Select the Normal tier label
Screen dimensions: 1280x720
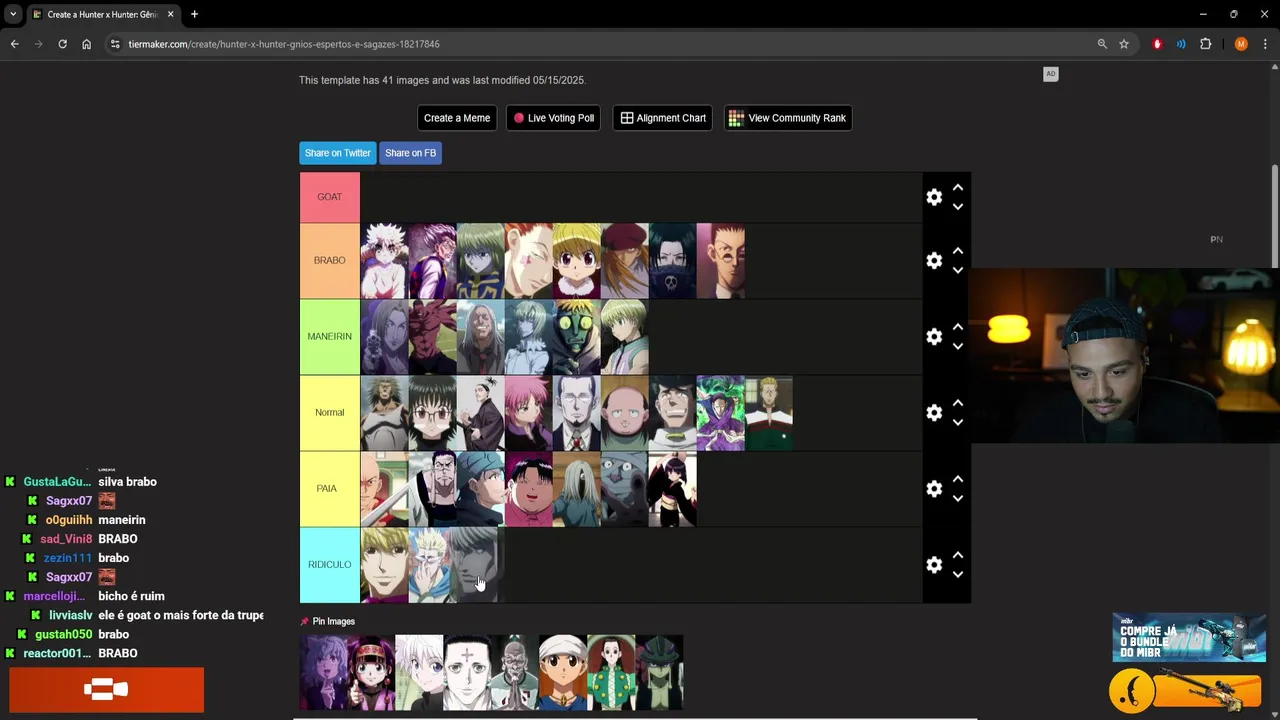coord(330,413)
